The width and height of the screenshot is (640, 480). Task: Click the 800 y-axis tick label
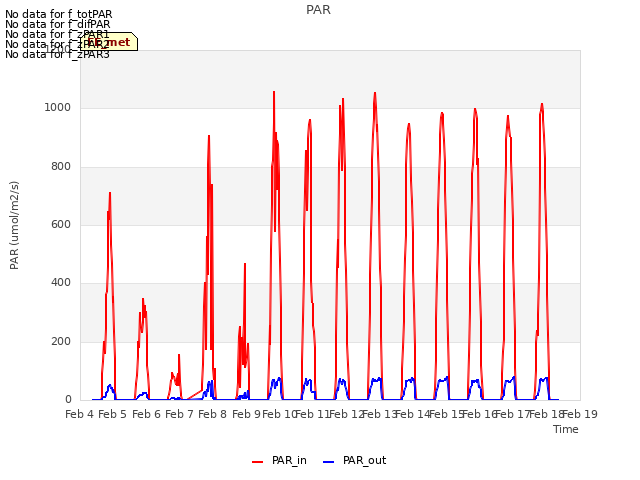click(61, 167)
